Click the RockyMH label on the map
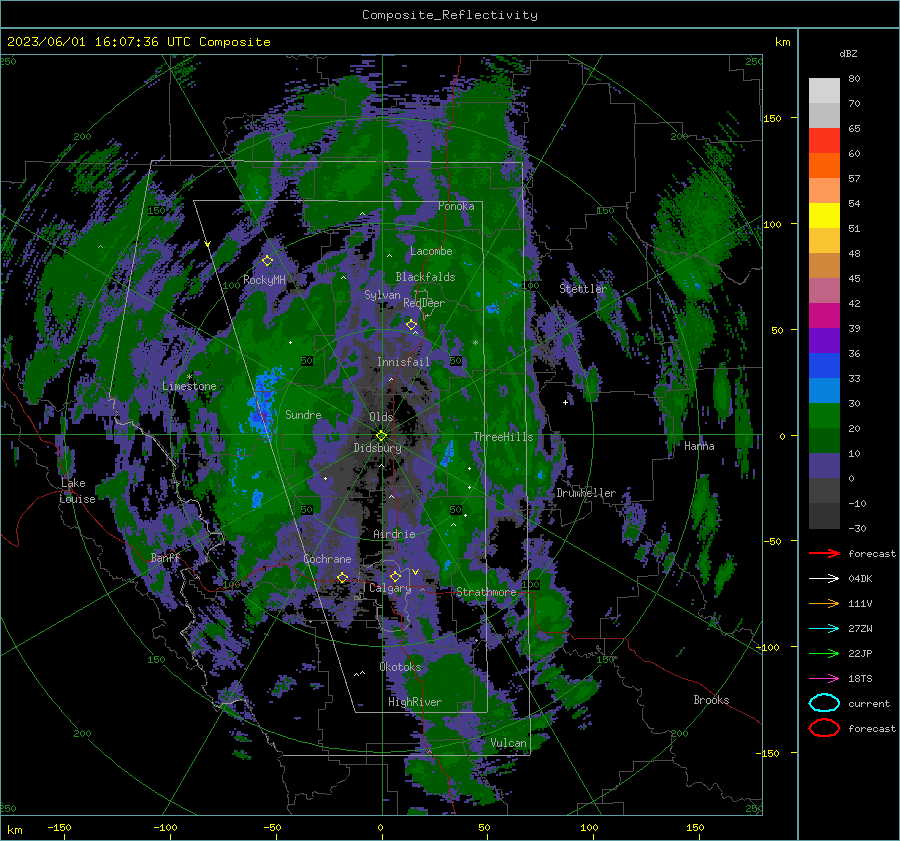Image resolution: width=900 pixels, height=841 pixels. pyautogui.click(x=264, y=280)
